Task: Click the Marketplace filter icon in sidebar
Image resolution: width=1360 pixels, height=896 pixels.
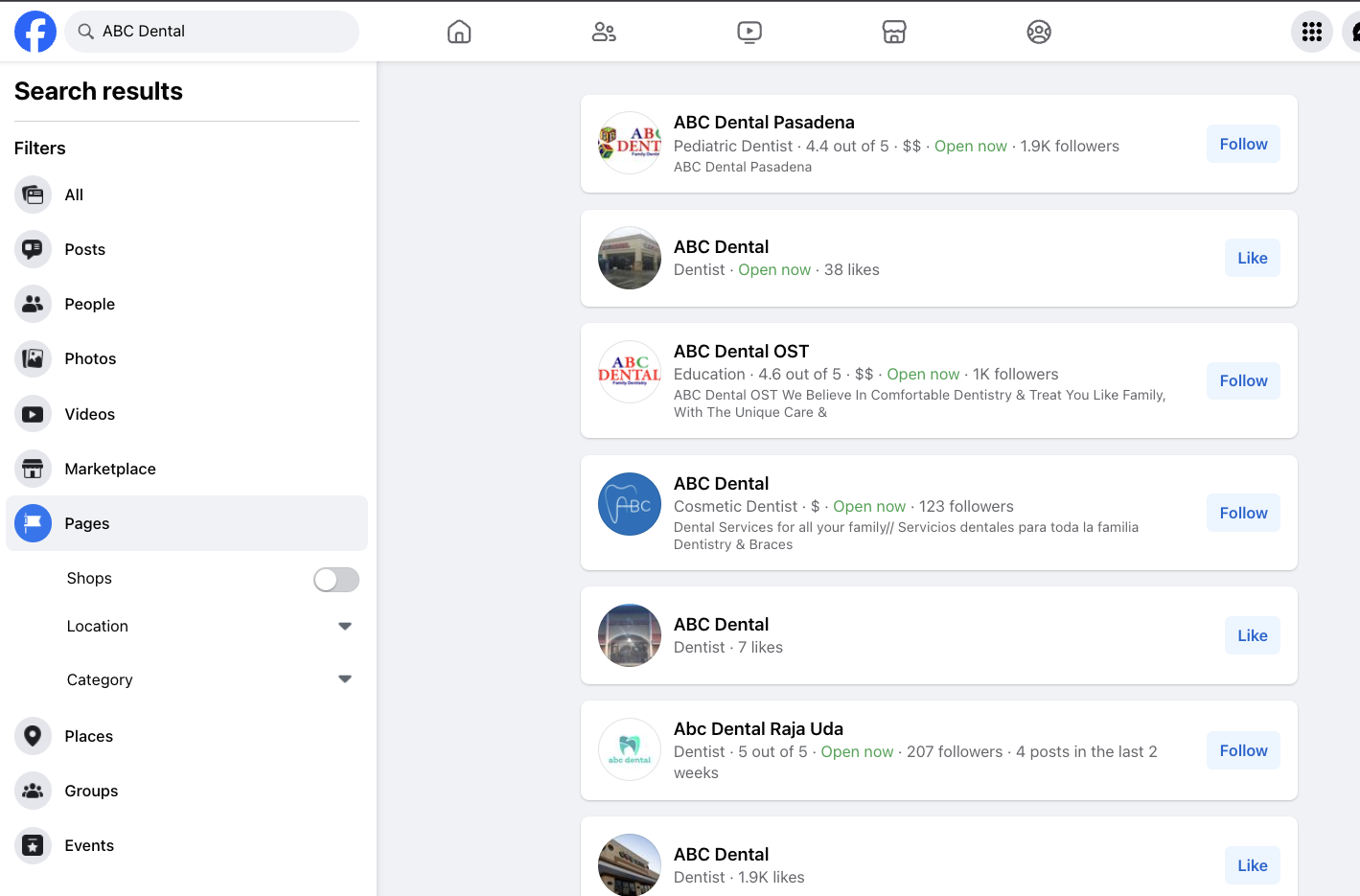Action: 33,469
